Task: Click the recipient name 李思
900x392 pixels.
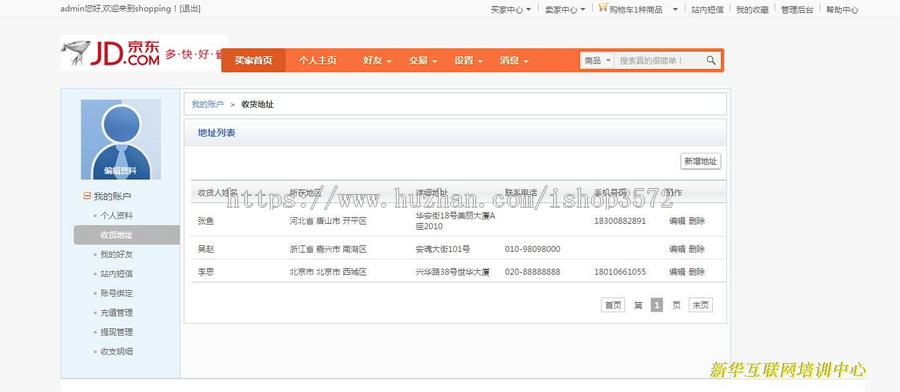Action: pyautogui.click(x=206, y=272)
